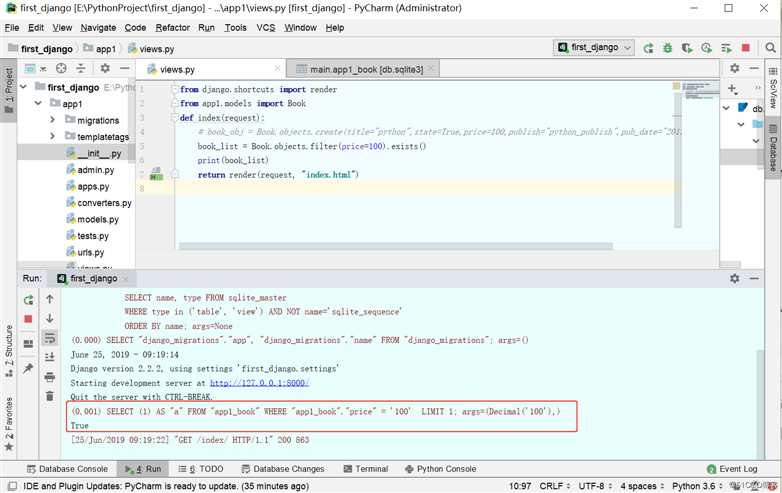The height and width of the screenshot is (493, 782).
Task: Open the TODO tool window
Action: (x=201, y=469)
